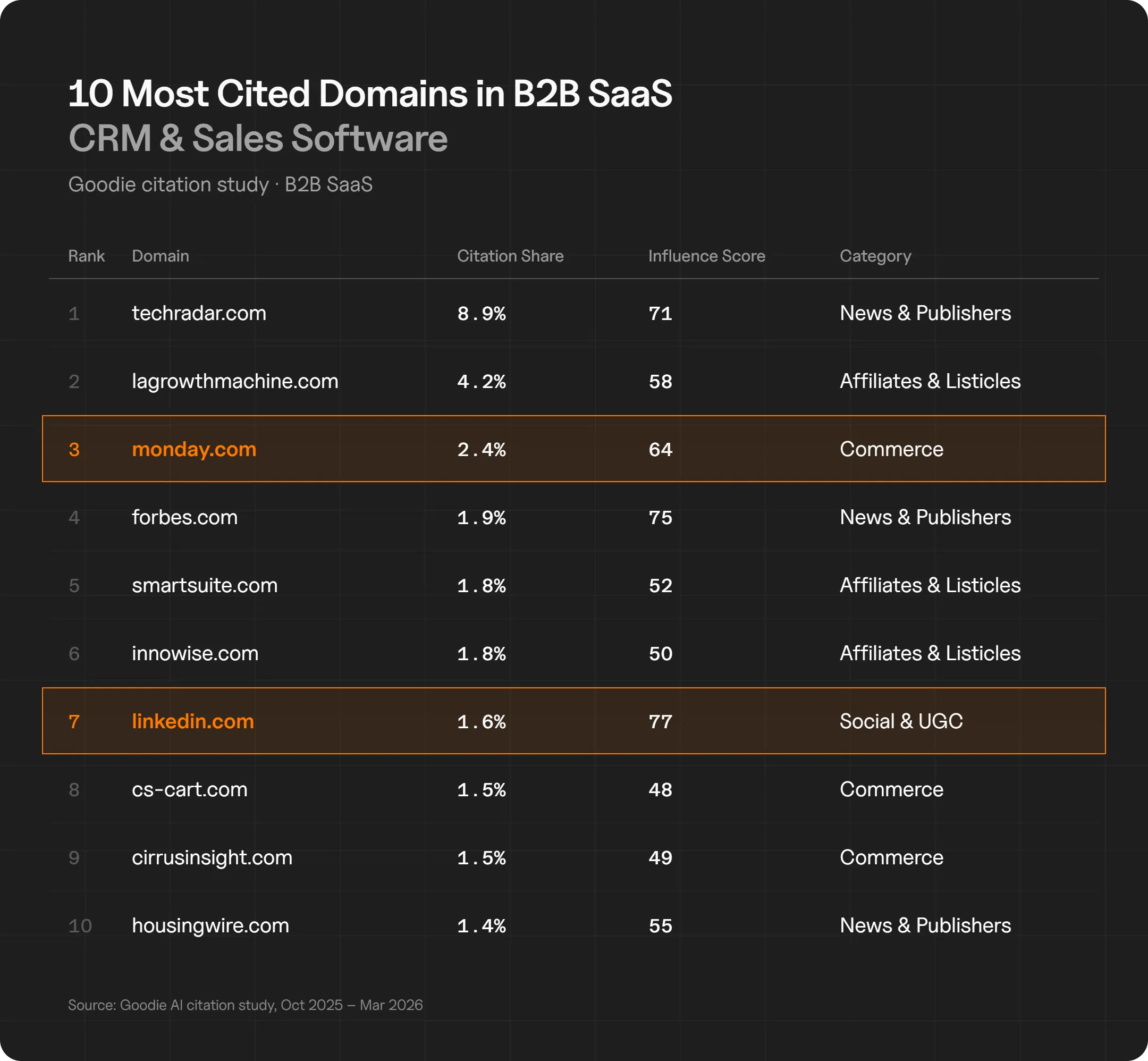
Task: Click the 4.2% citation share value
Action: (481, 382)
